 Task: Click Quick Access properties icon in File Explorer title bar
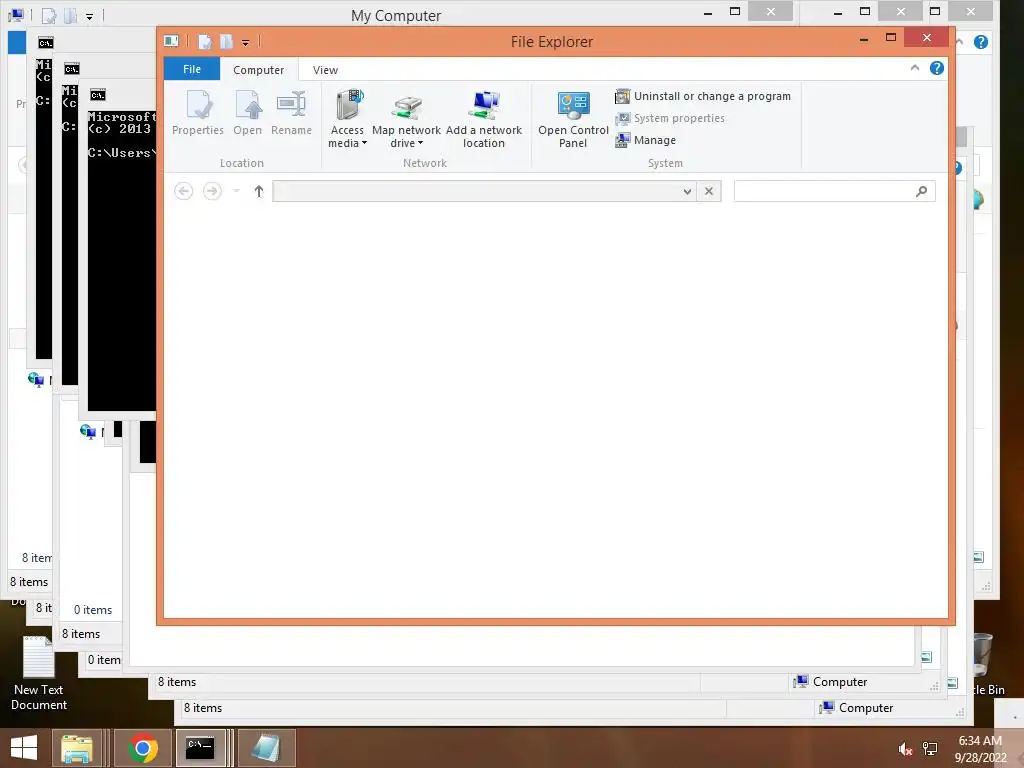(x=205, y=42)
